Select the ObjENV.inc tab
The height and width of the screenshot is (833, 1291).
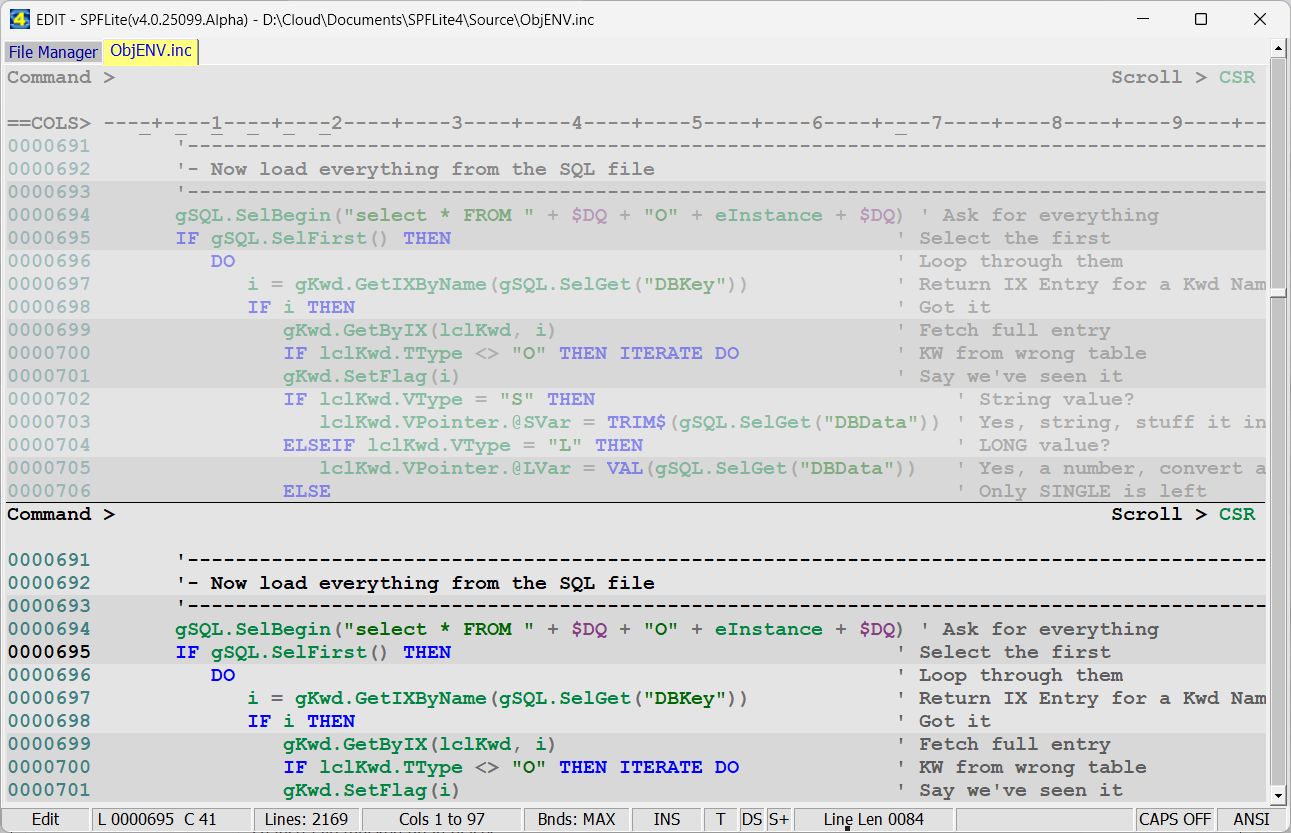pyautogui.click(x=151, y=51)
